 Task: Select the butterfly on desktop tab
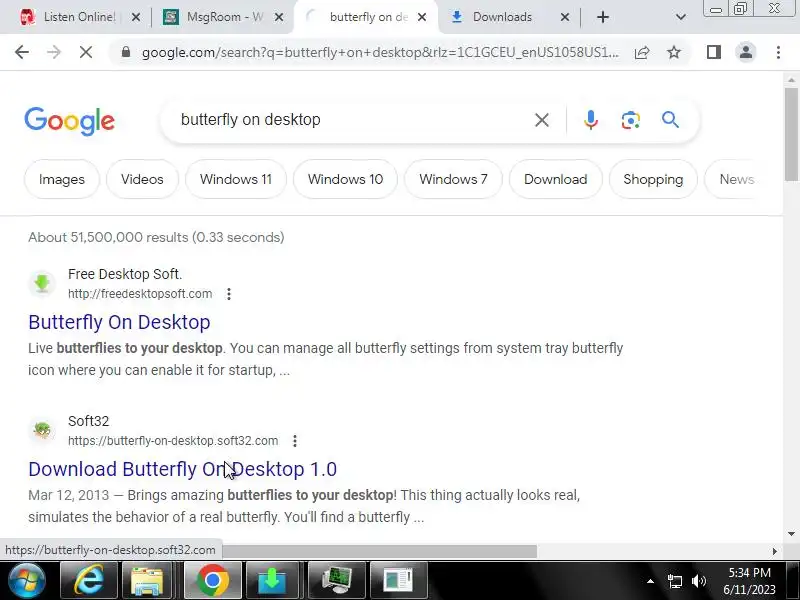365,17
